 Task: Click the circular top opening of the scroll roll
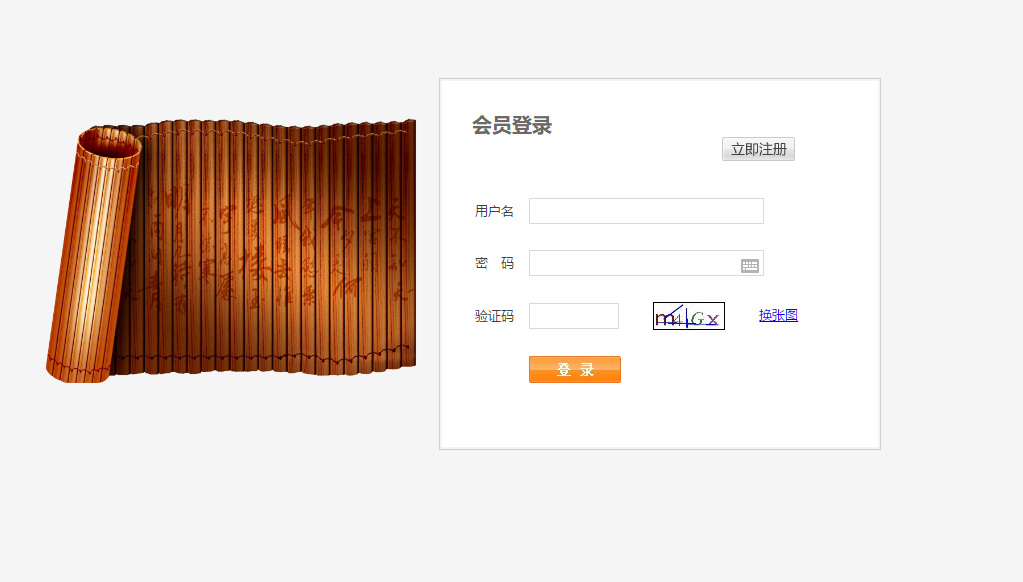(x=108, y=141)
